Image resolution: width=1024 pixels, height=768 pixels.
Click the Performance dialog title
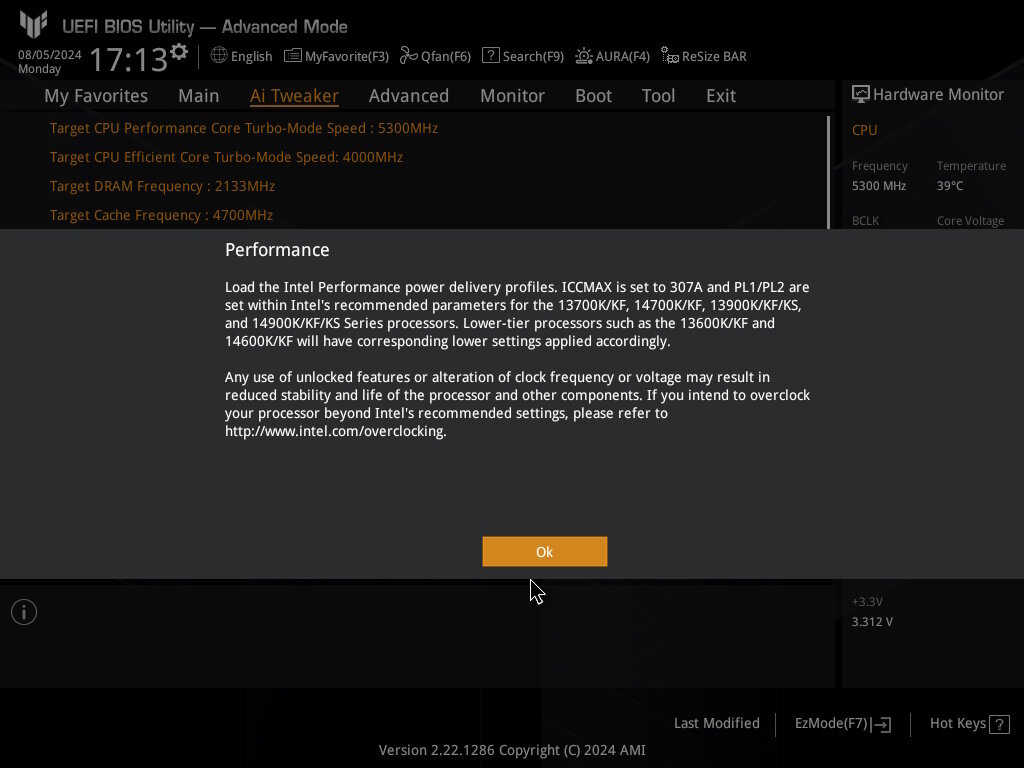coord(277,250)
